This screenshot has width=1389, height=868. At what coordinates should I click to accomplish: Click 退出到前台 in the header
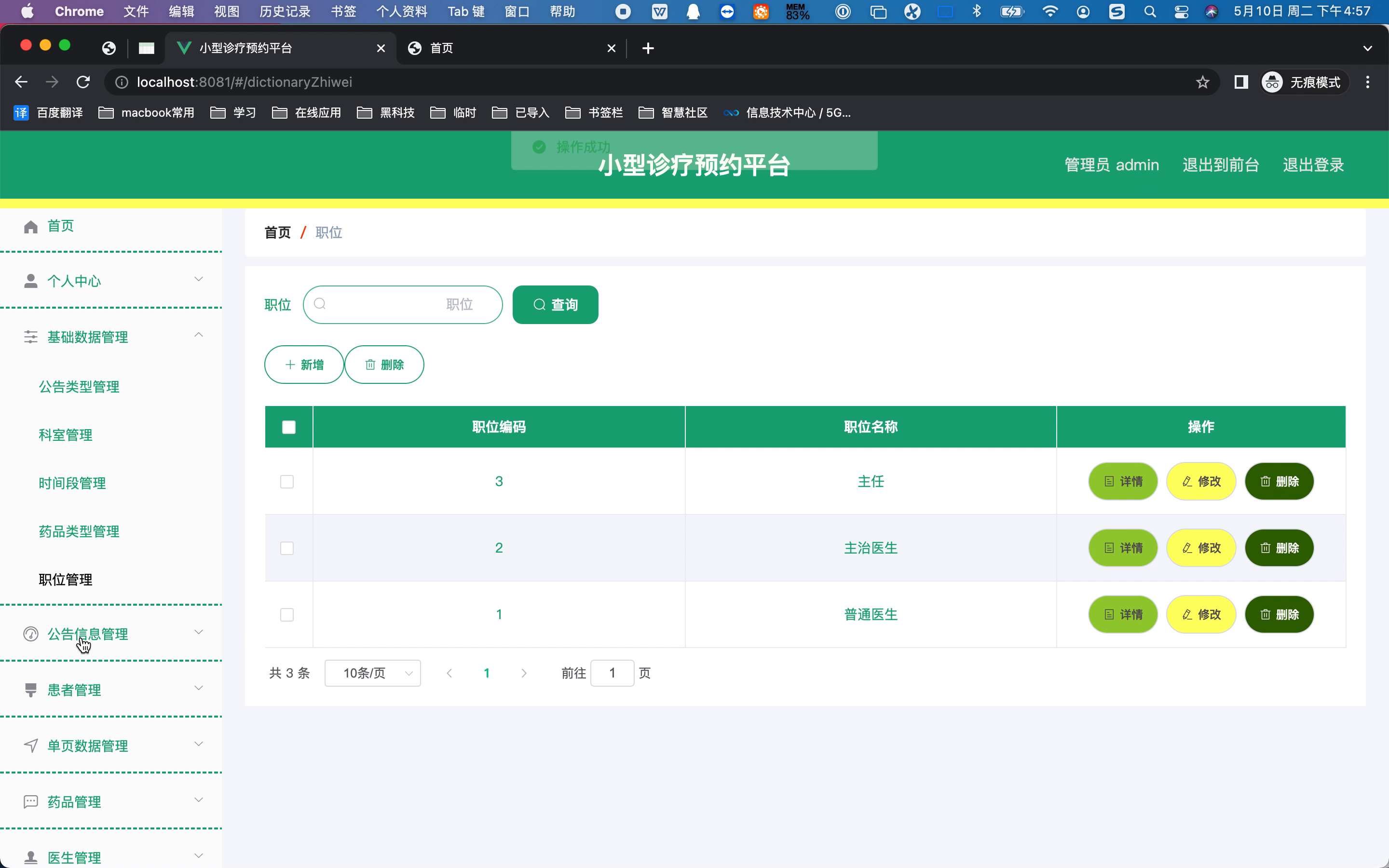pos(1221,165)
